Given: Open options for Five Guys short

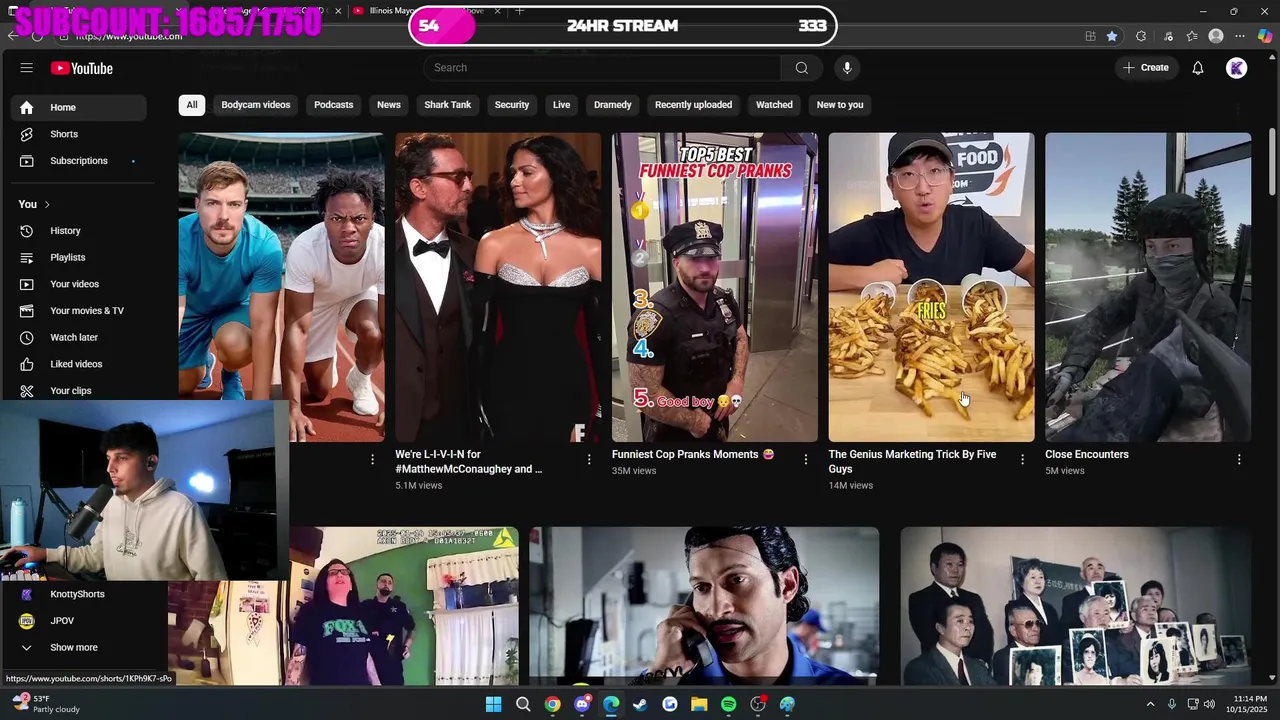Looking at the screenshot, I should click(1022, 459).
